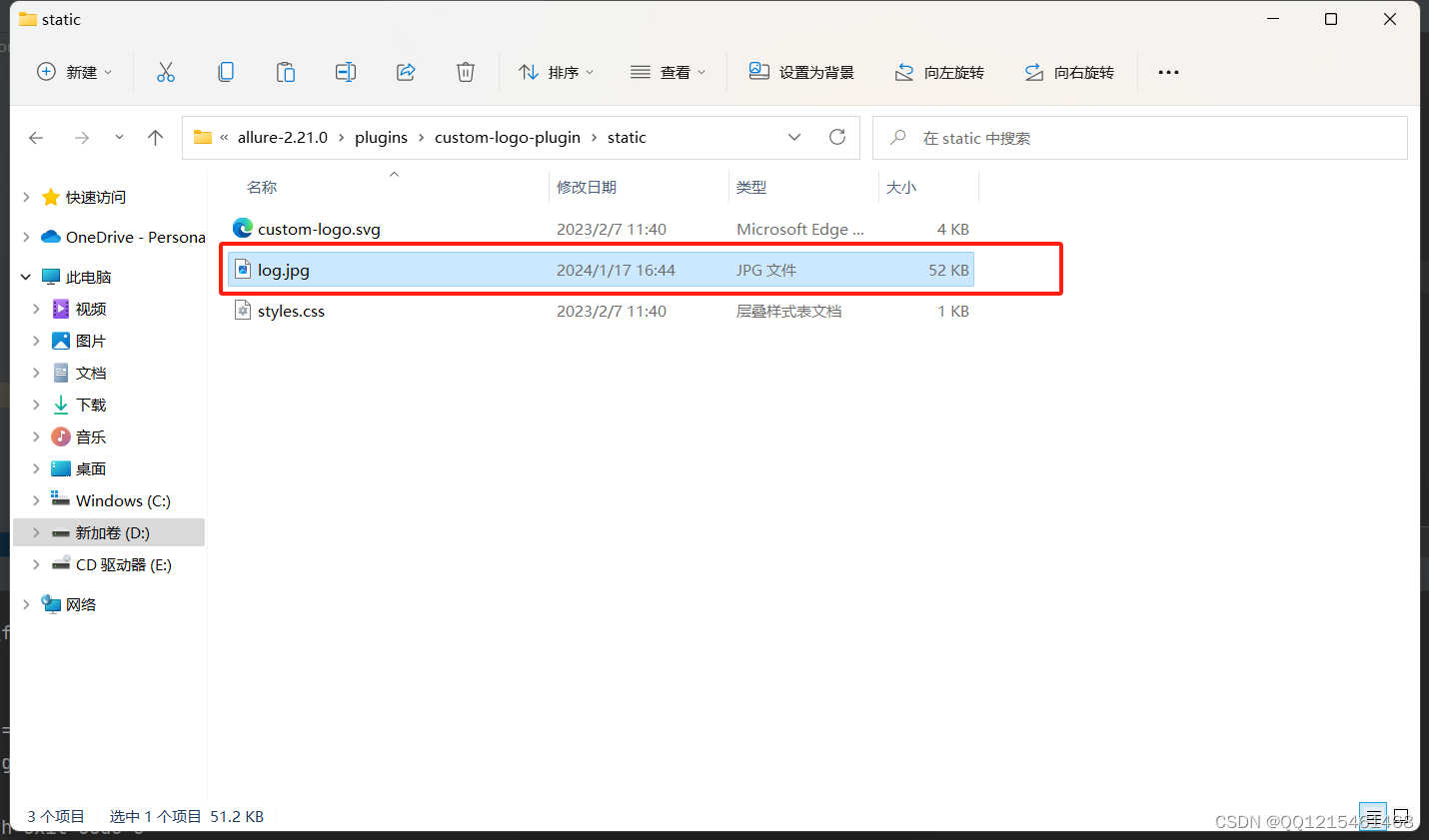Click the Cut scissors icon
This screenshot has height=840, width=1429.
(166, 72)
